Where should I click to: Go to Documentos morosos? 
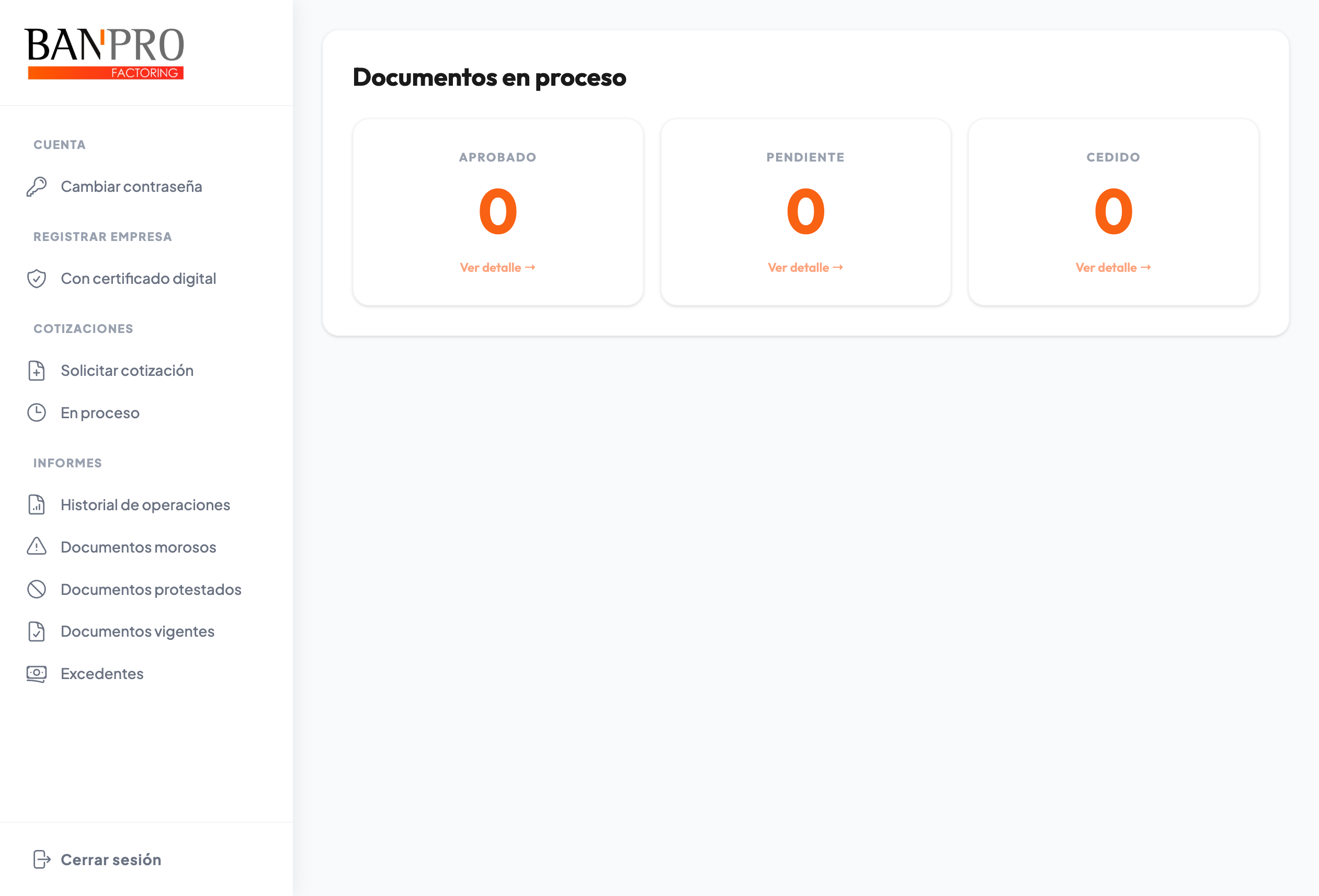coord(139,547)
